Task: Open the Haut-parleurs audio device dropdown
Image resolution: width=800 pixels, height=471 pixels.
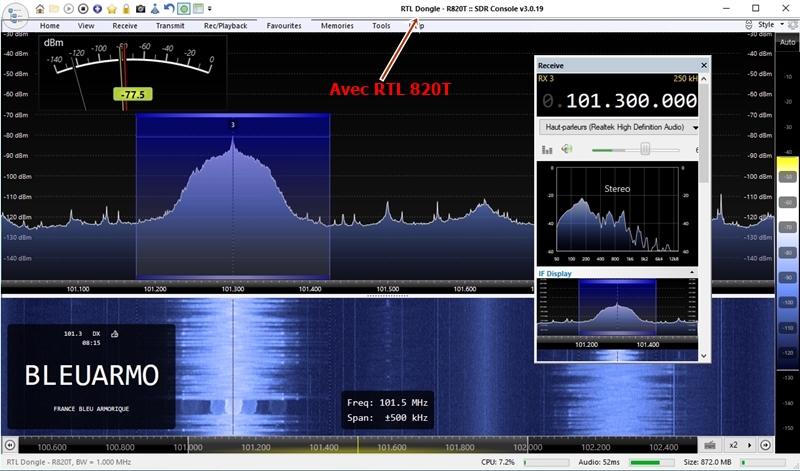Action: click(619, 127)
